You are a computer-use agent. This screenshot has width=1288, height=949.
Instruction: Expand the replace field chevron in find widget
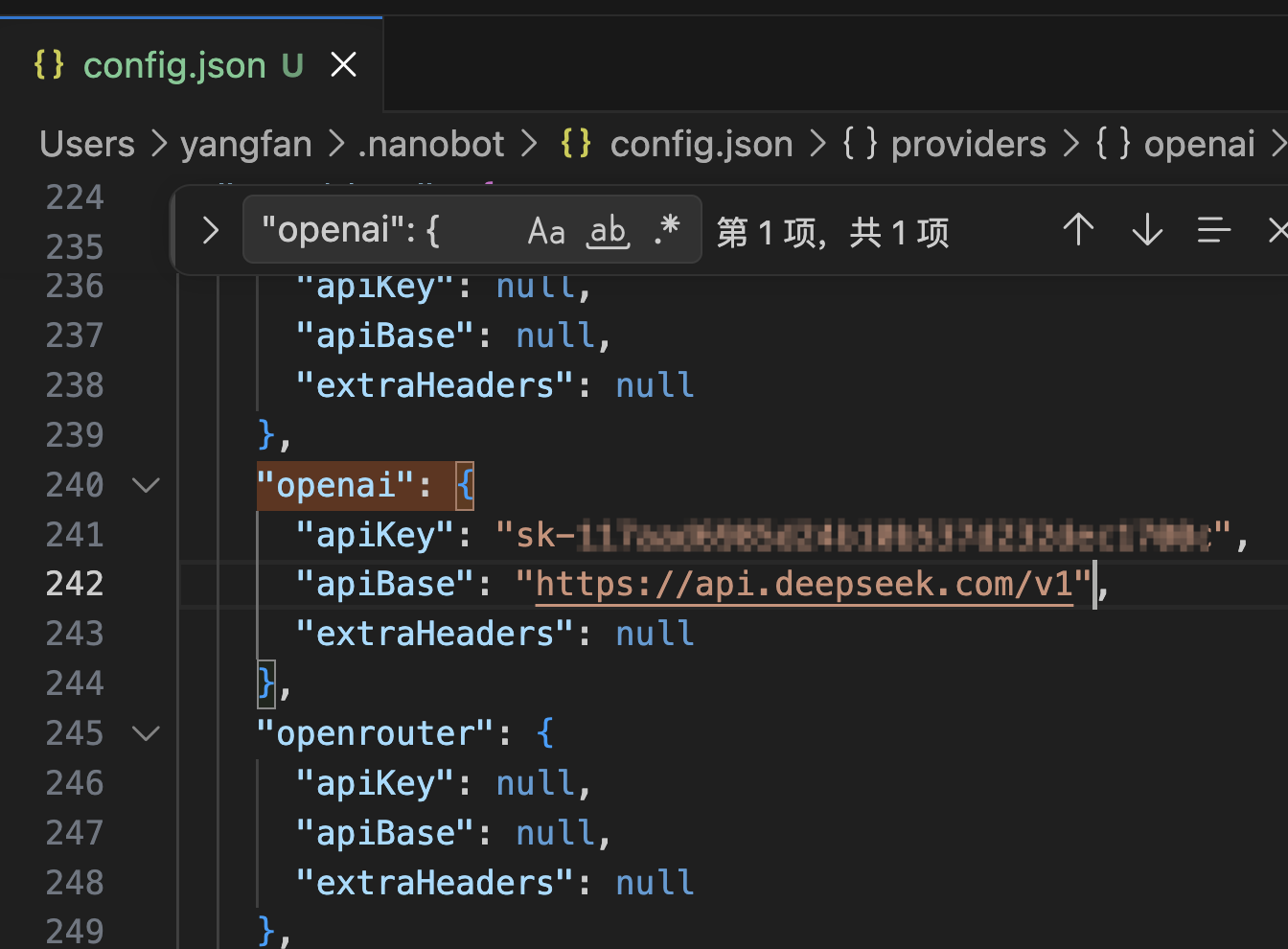tap(211, 231)
